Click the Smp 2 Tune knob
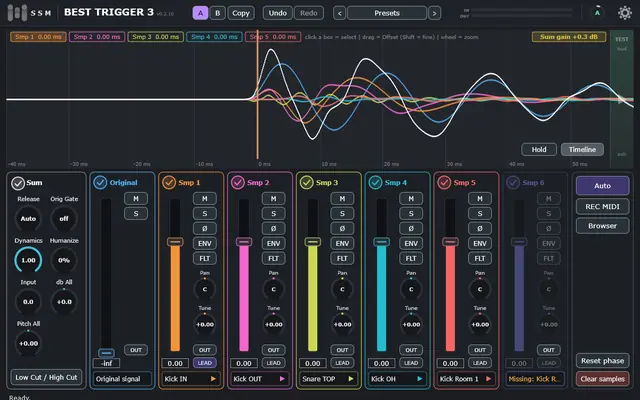 click(273, 324)
